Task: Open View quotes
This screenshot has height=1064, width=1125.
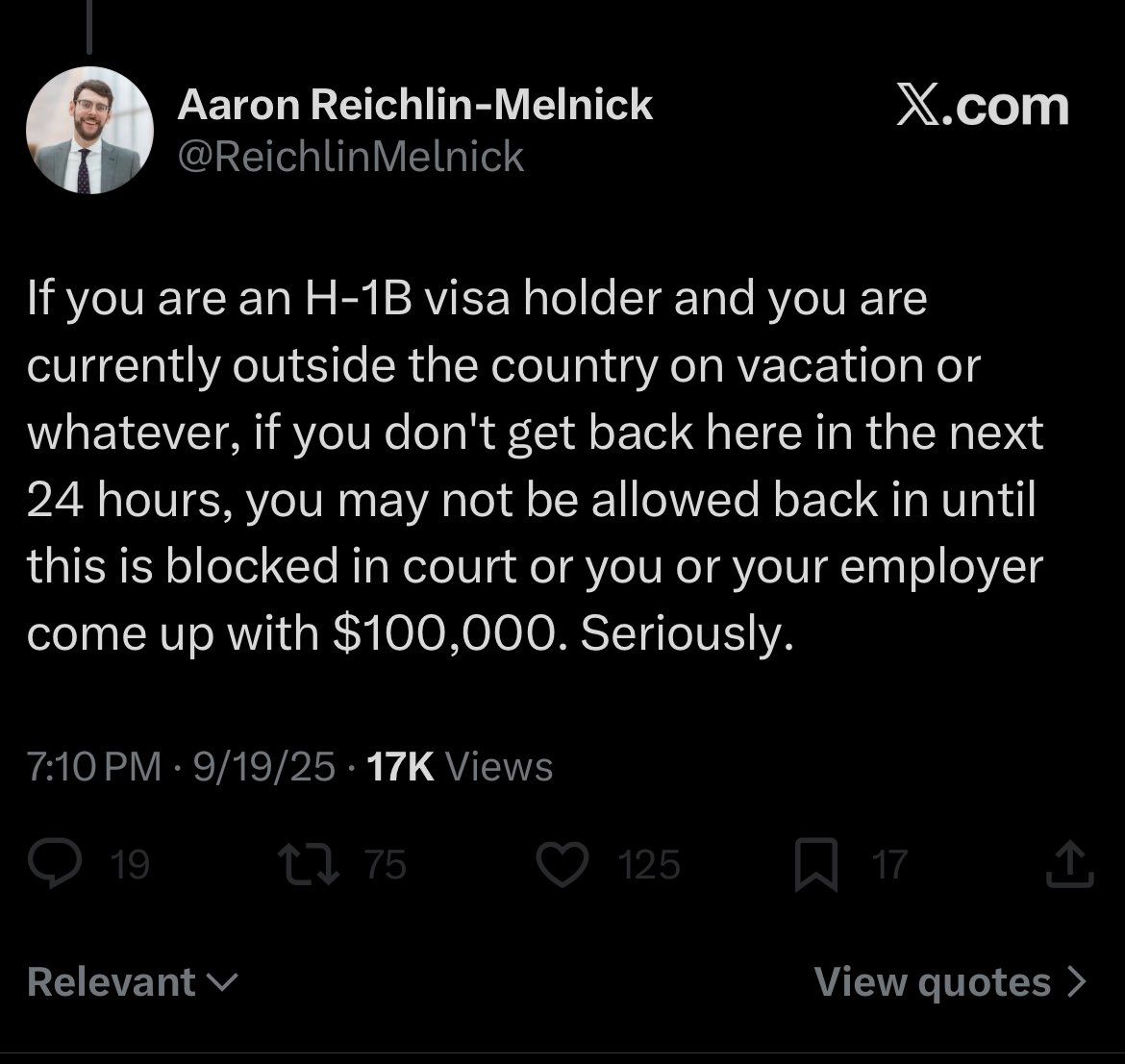Action: click(951, 981)
